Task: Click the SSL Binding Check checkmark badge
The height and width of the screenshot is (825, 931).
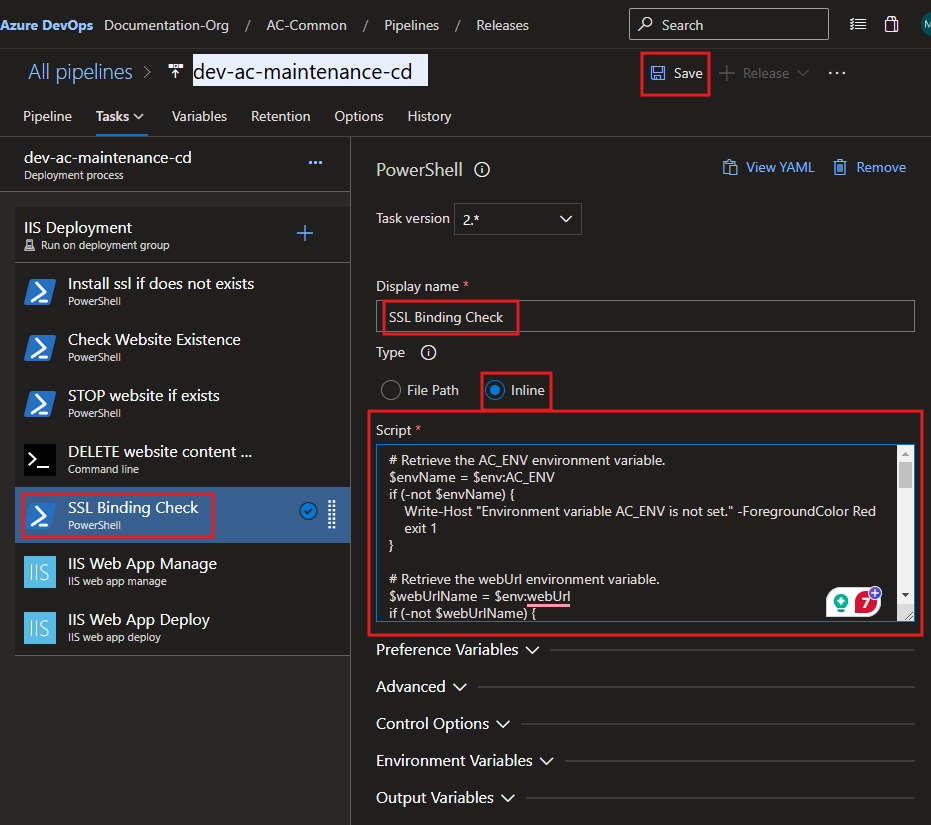Action: point(308,511)
